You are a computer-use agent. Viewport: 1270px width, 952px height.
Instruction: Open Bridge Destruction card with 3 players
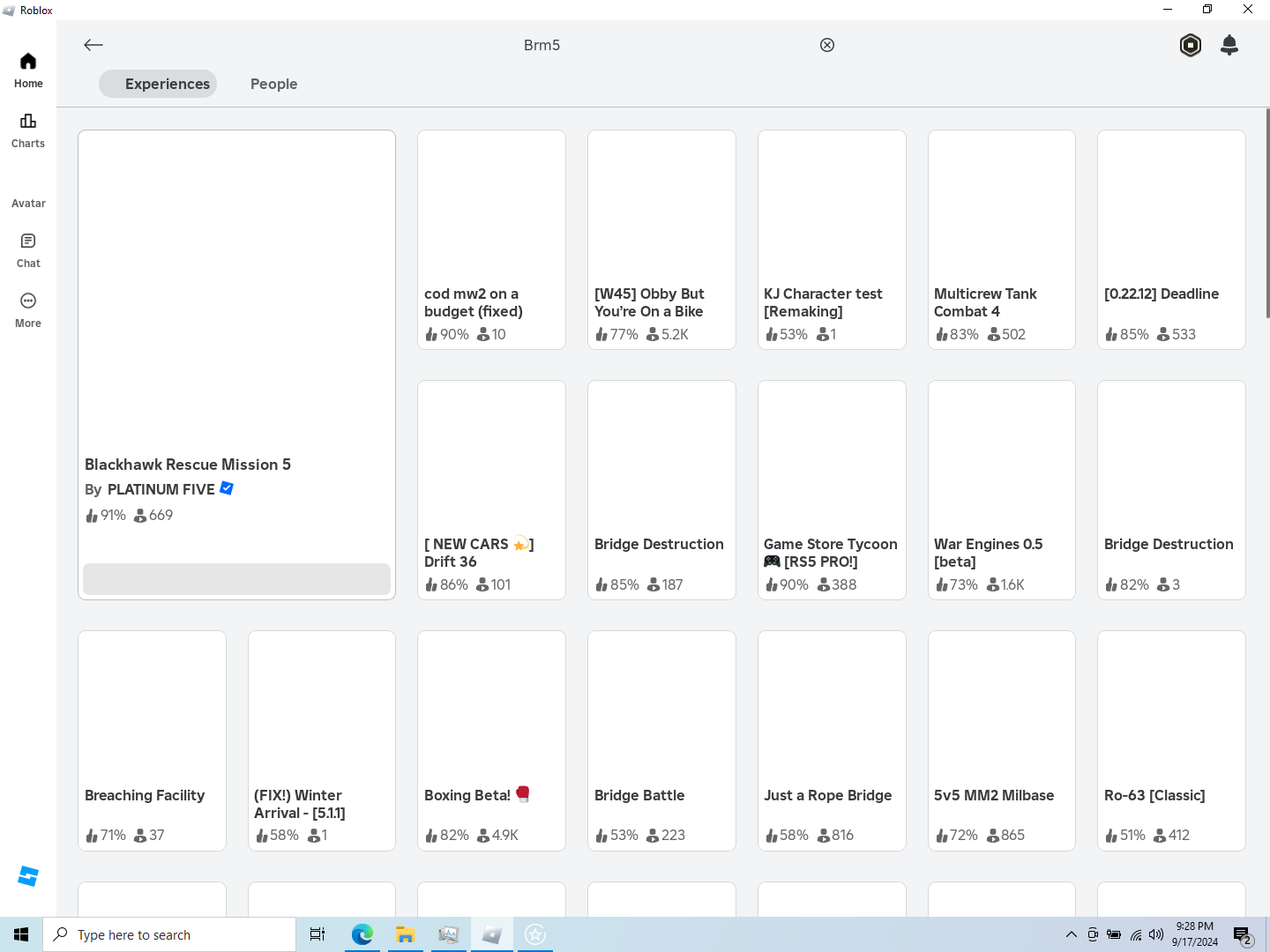pyautogui.click(x=1171, y=490)
